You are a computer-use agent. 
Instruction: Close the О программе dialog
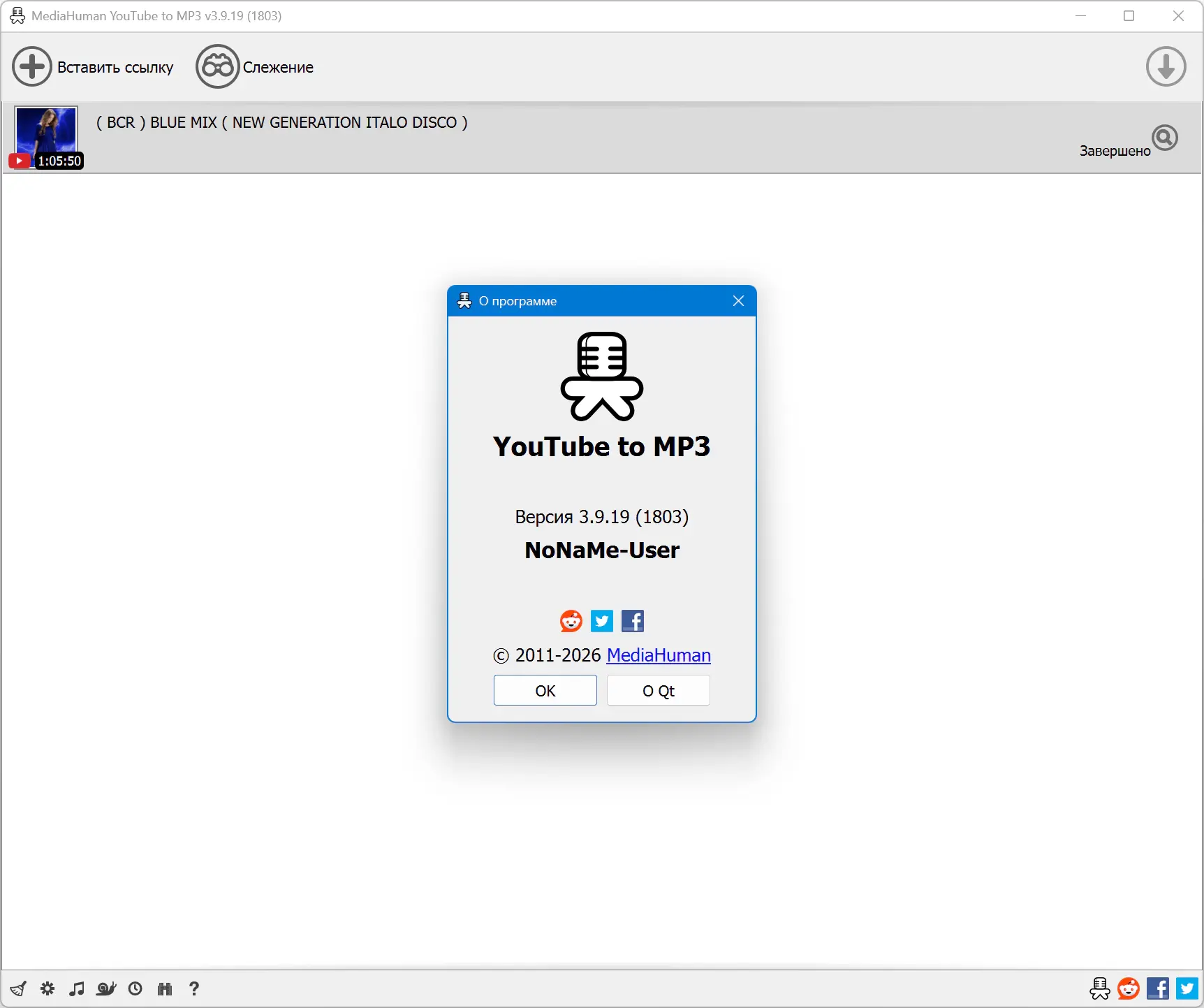738,301
